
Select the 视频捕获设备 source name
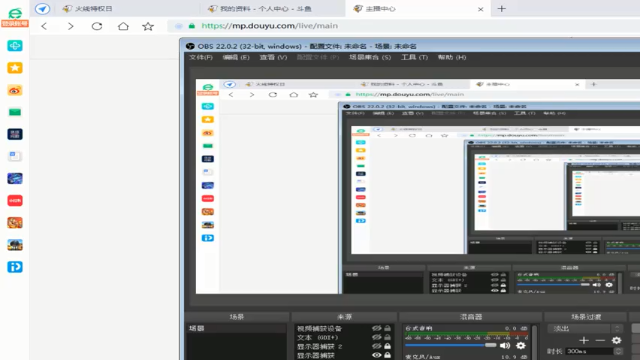tap(319, 329)
